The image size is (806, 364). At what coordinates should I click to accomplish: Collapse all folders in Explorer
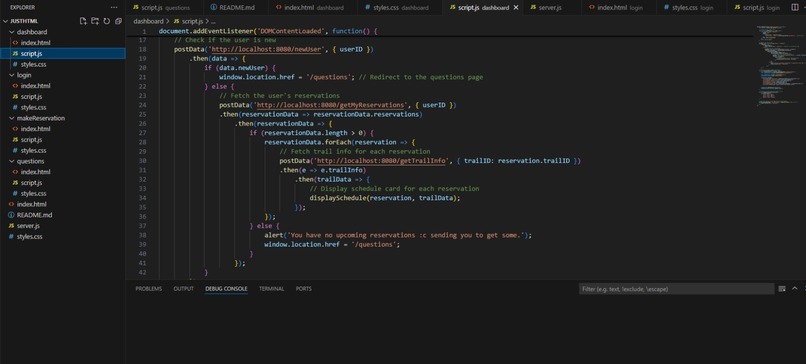[x=119, y=21]
